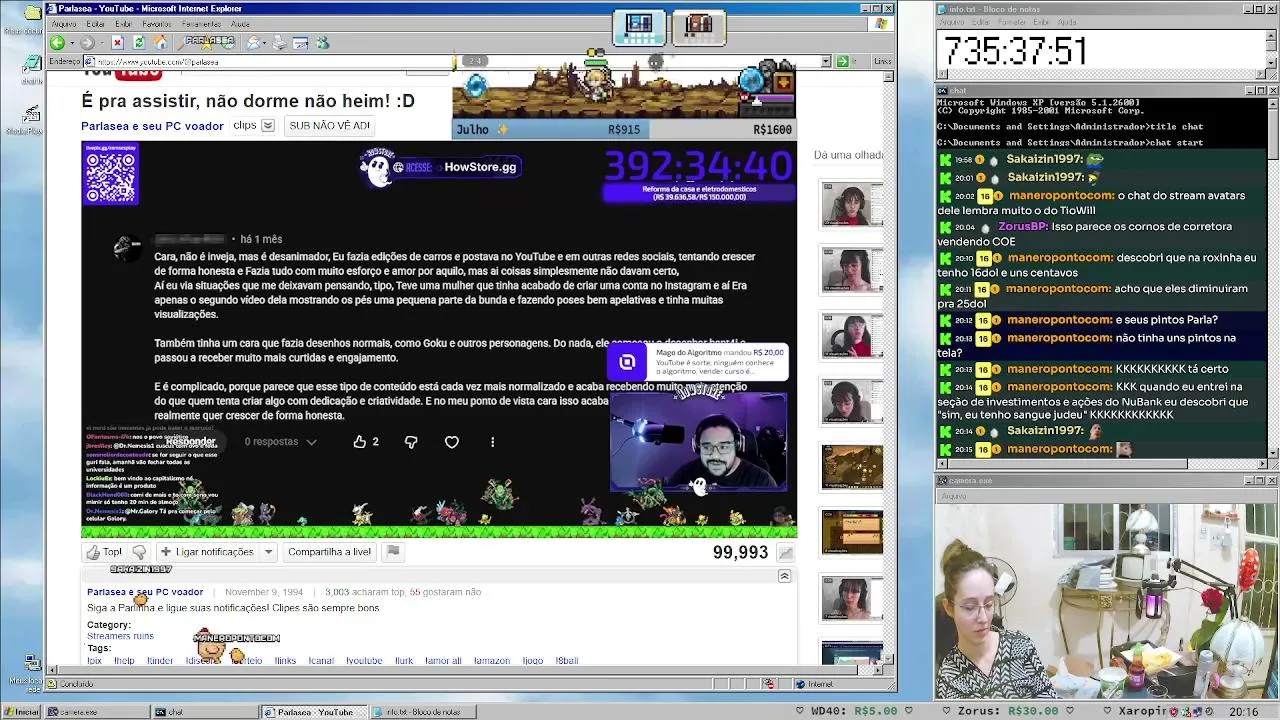Click the Ligar notificações button
1280x720 pixels.
207,552
